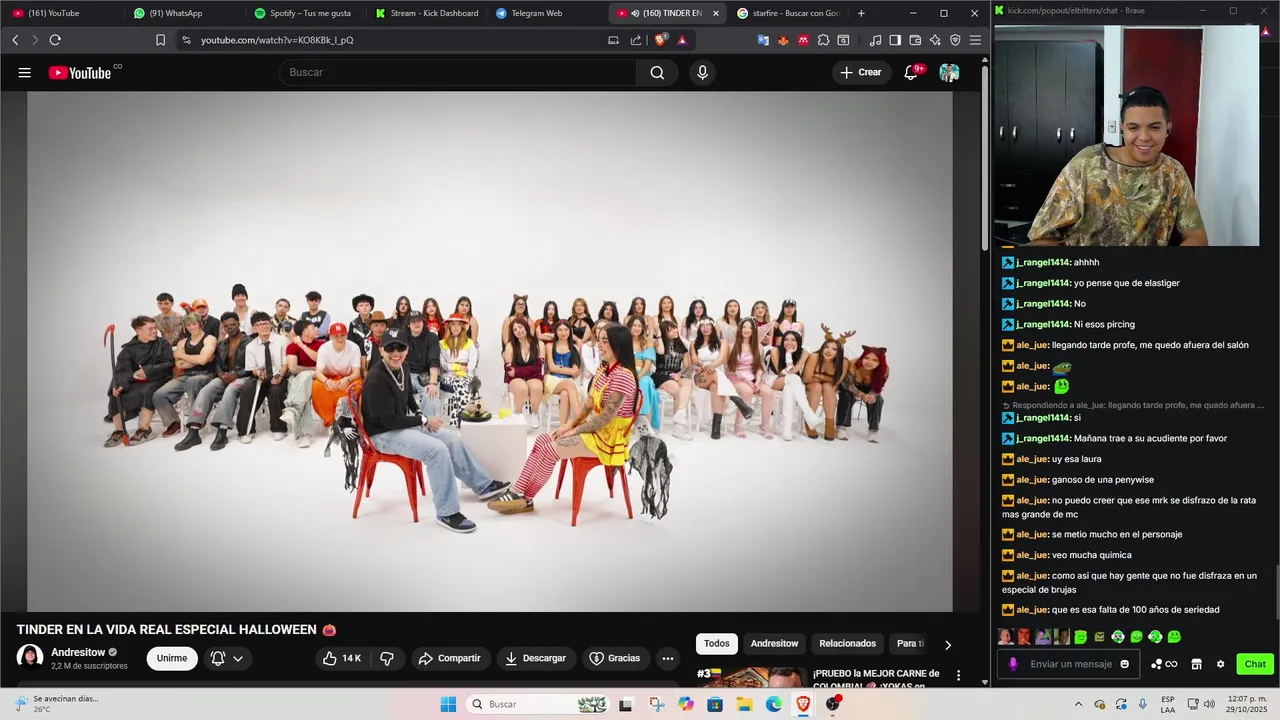The width and height of the screenshot is (1280, 720).
Task: Open Kick chat settings gear
Action: click(x=1220, y=664)
